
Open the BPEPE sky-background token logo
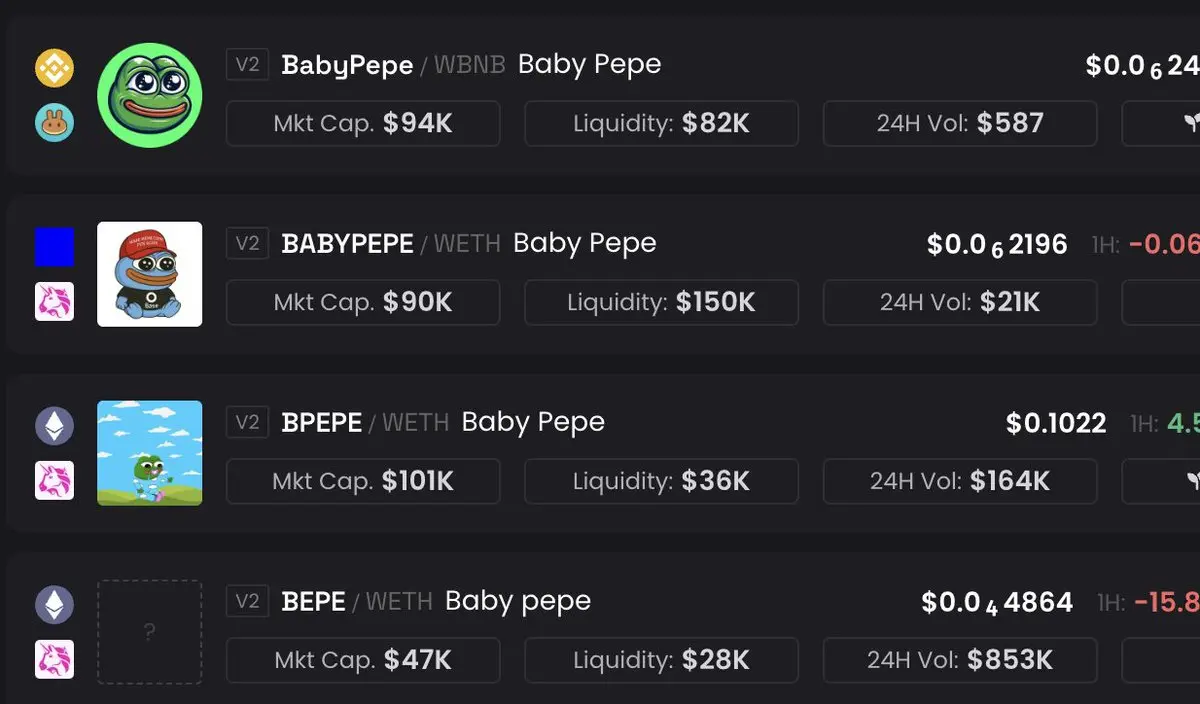coord(150,453)
